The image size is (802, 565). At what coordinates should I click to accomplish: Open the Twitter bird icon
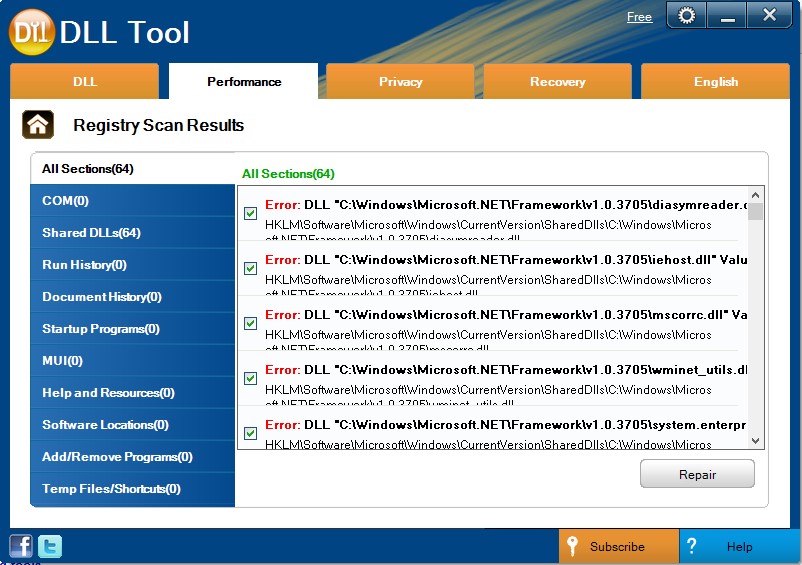(50, 546)
